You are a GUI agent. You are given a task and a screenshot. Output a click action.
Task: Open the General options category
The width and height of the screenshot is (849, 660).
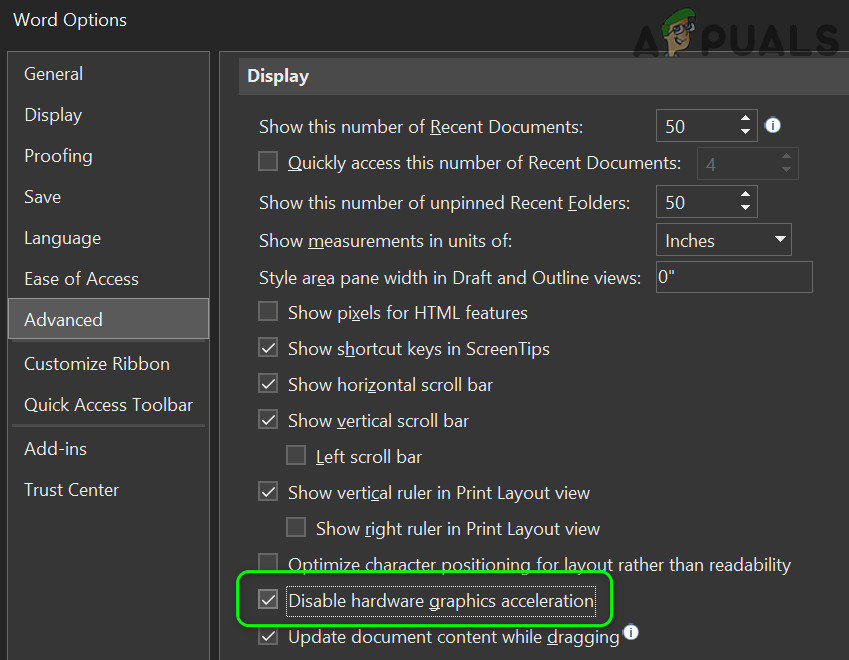click(108, 74)
